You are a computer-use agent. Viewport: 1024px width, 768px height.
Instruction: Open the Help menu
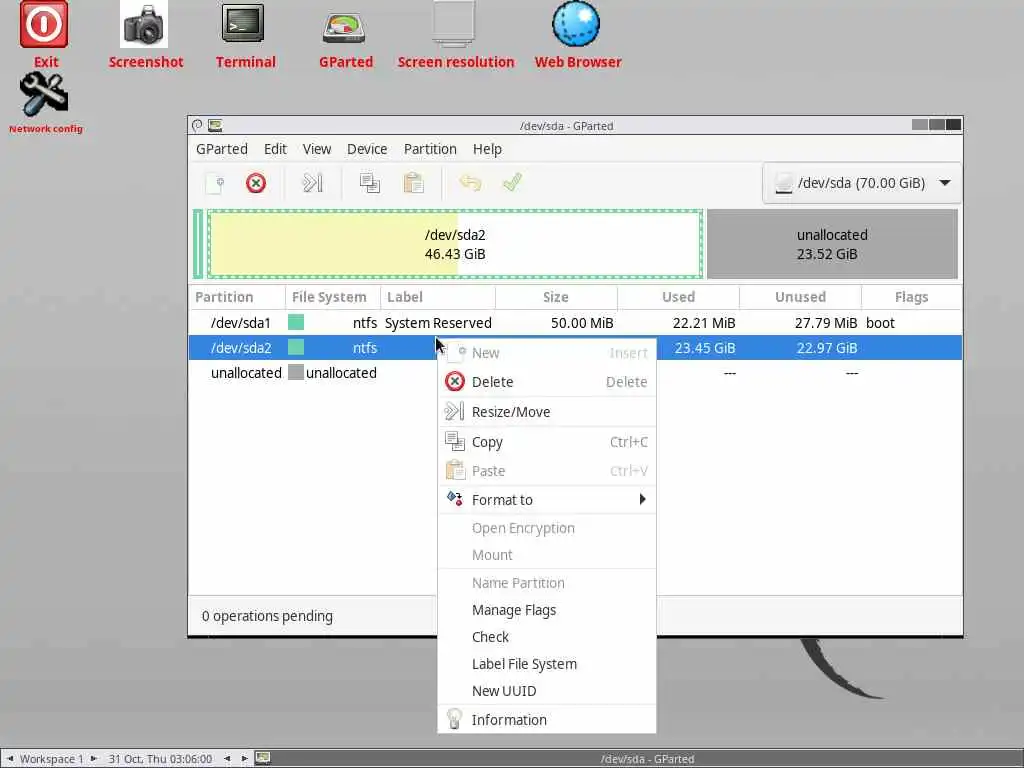(487, 149)
